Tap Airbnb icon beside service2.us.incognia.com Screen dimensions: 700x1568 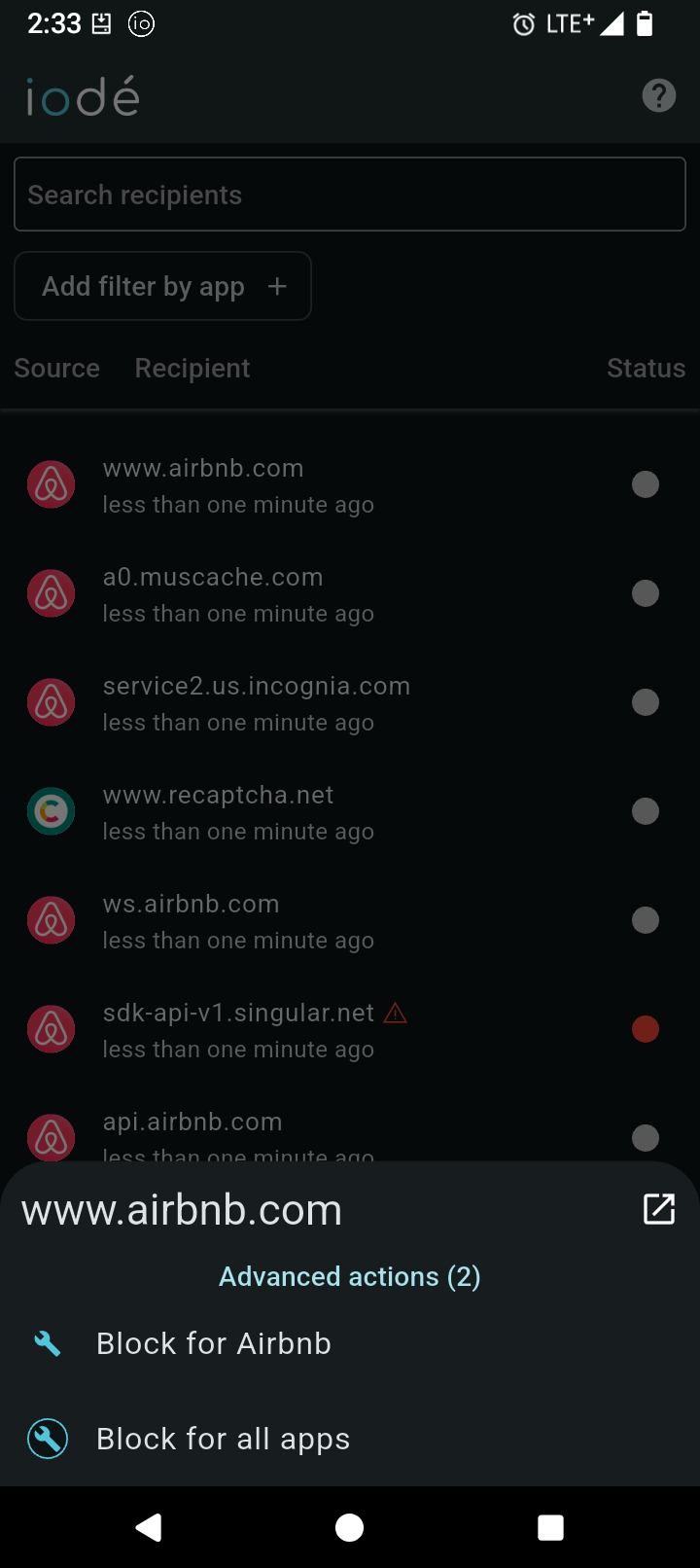(51, 702)
